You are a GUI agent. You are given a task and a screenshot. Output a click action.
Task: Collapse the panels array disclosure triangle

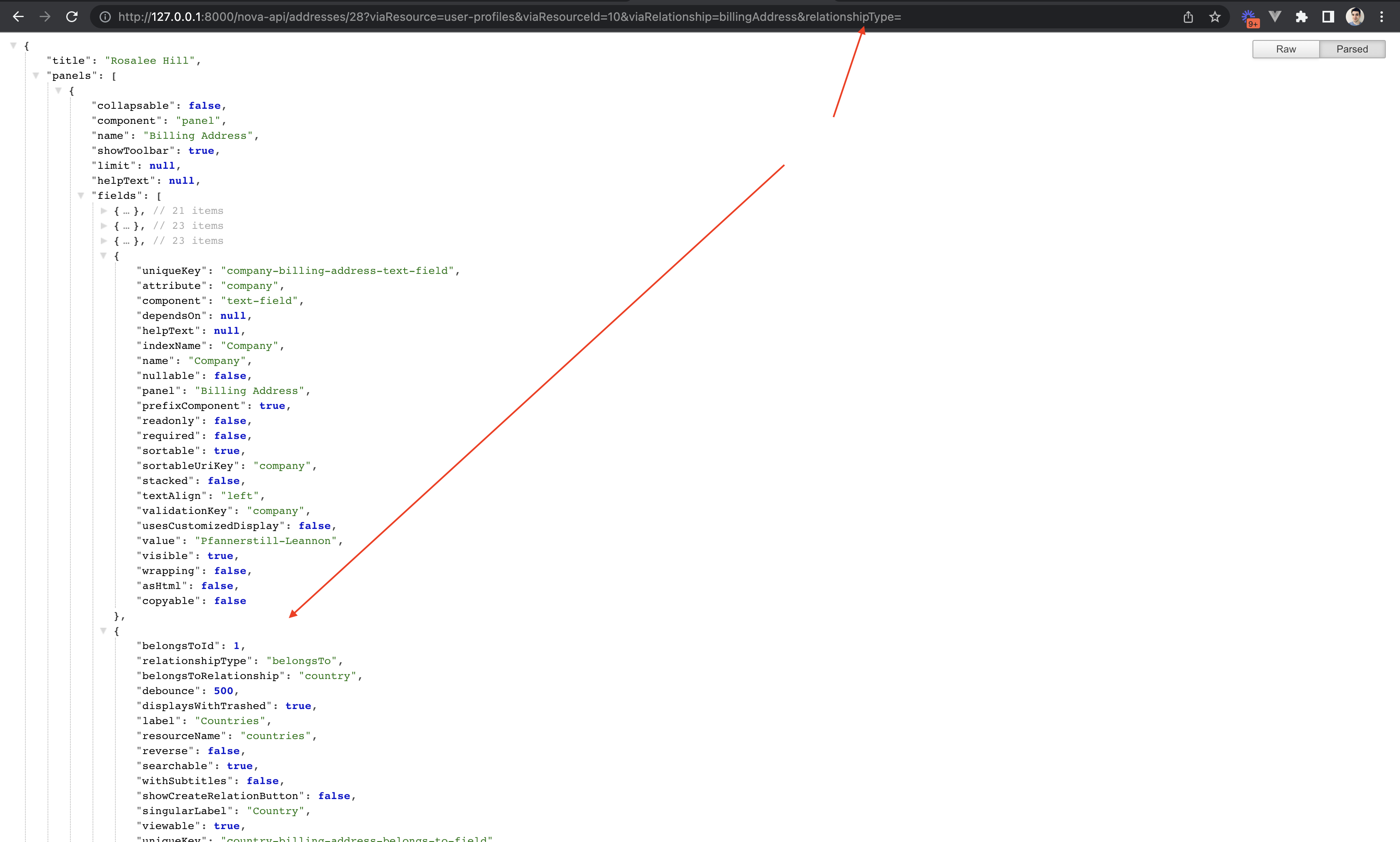pyautogui.click(x=36, y=75)
